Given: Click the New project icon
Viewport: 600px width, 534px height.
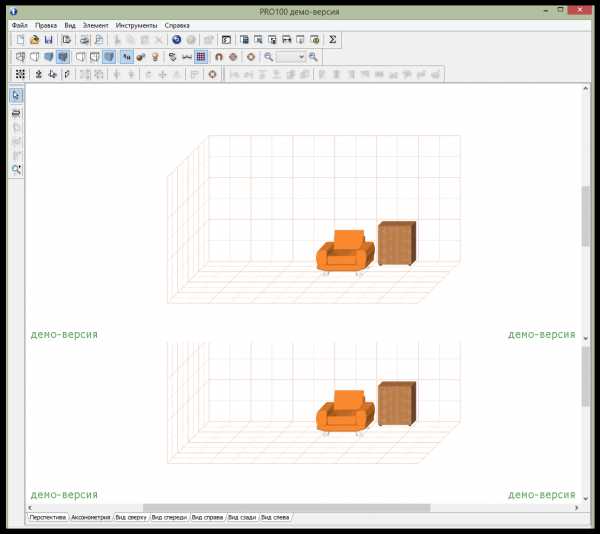Looking at the screenshot, I should tap(20, 40).
